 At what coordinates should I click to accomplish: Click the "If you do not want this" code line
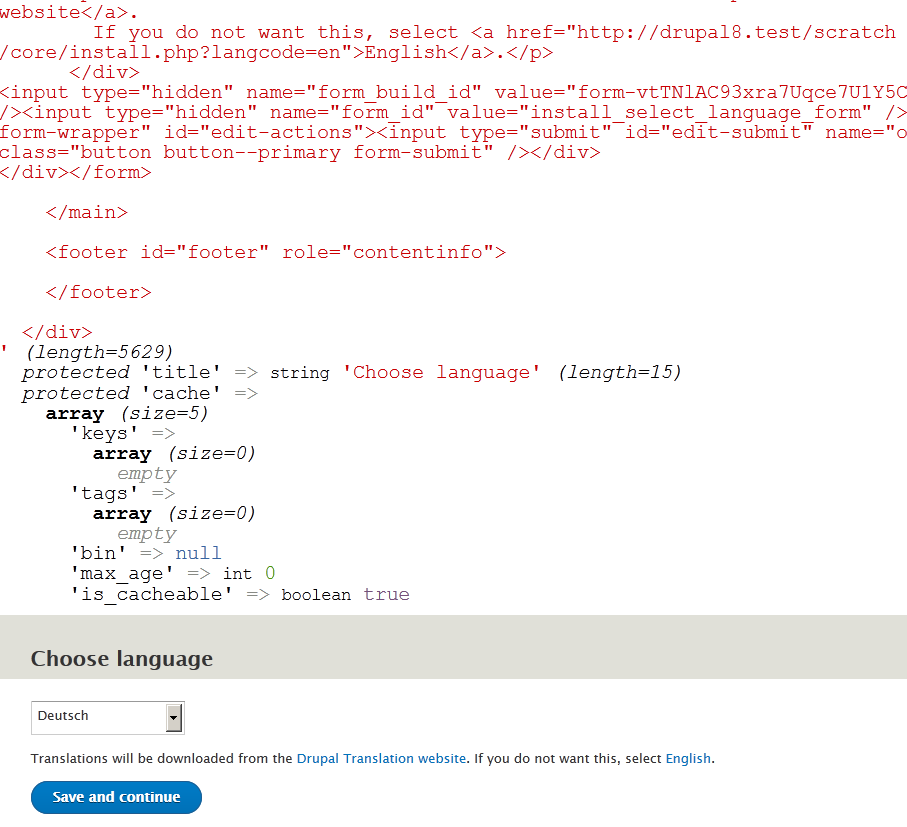click(x=495, y=32)
